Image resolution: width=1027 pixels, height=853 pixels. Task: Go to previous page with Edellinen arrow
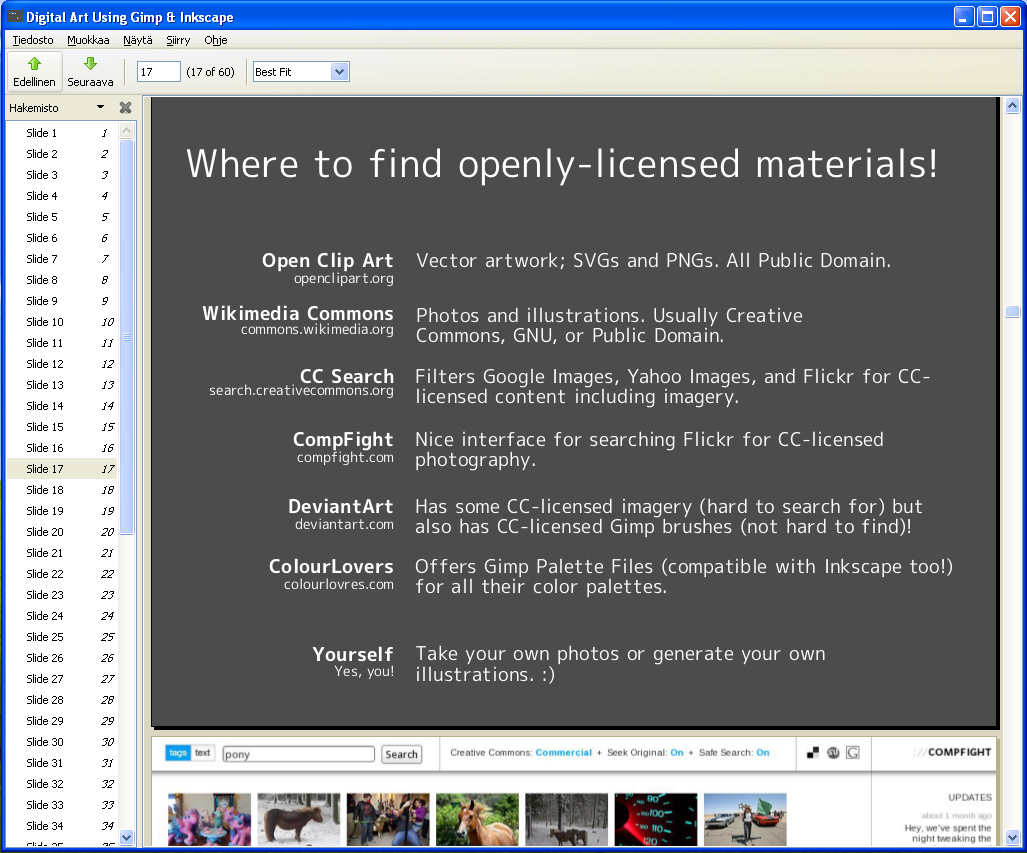coord(34,71)
